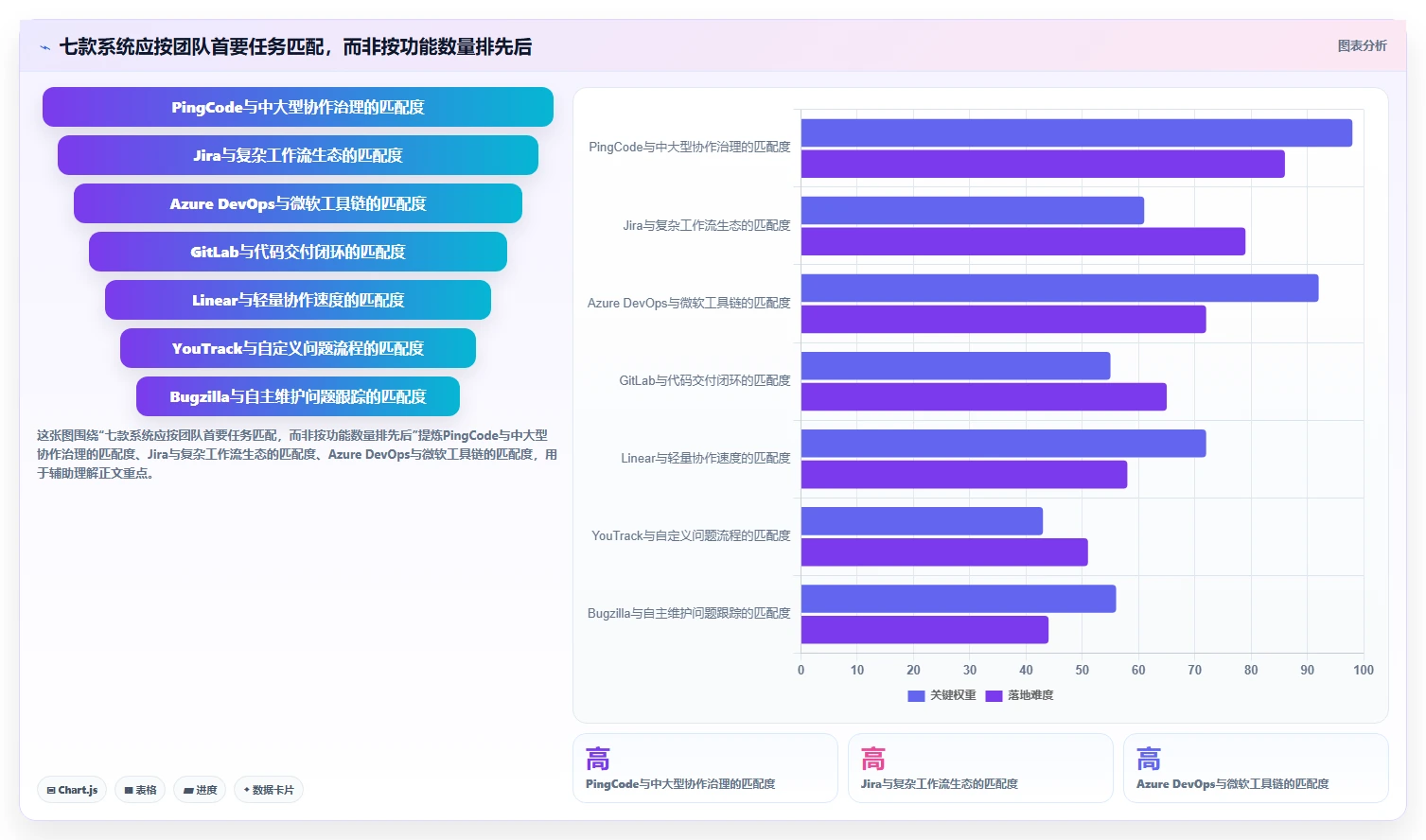Click the Jira 关键权重 bar in chart
The height and width of the screenshot is (840, 1426).
pos(973,210)
